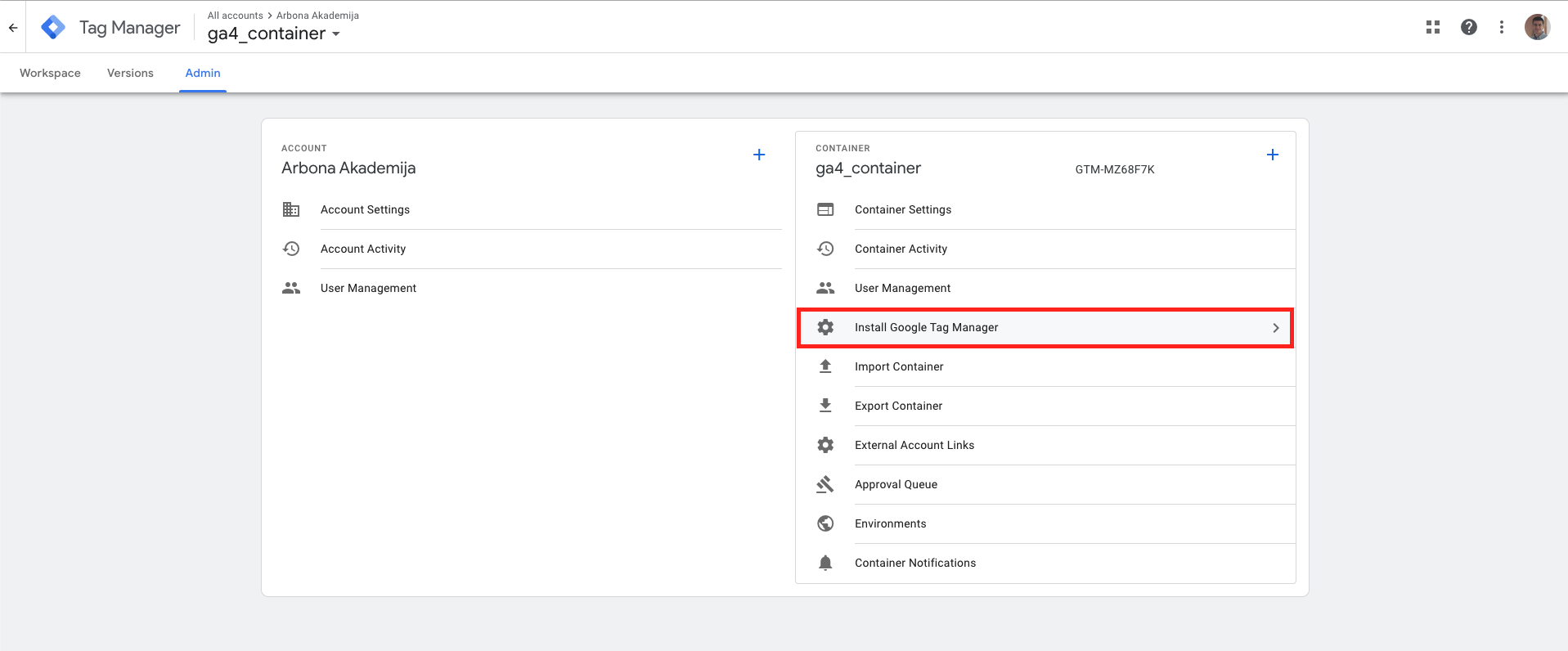This screenshot has height=651, width=1568.
Task: Click the Account Settings building icon
Action: pyautogui.click(x=291, y=209)
